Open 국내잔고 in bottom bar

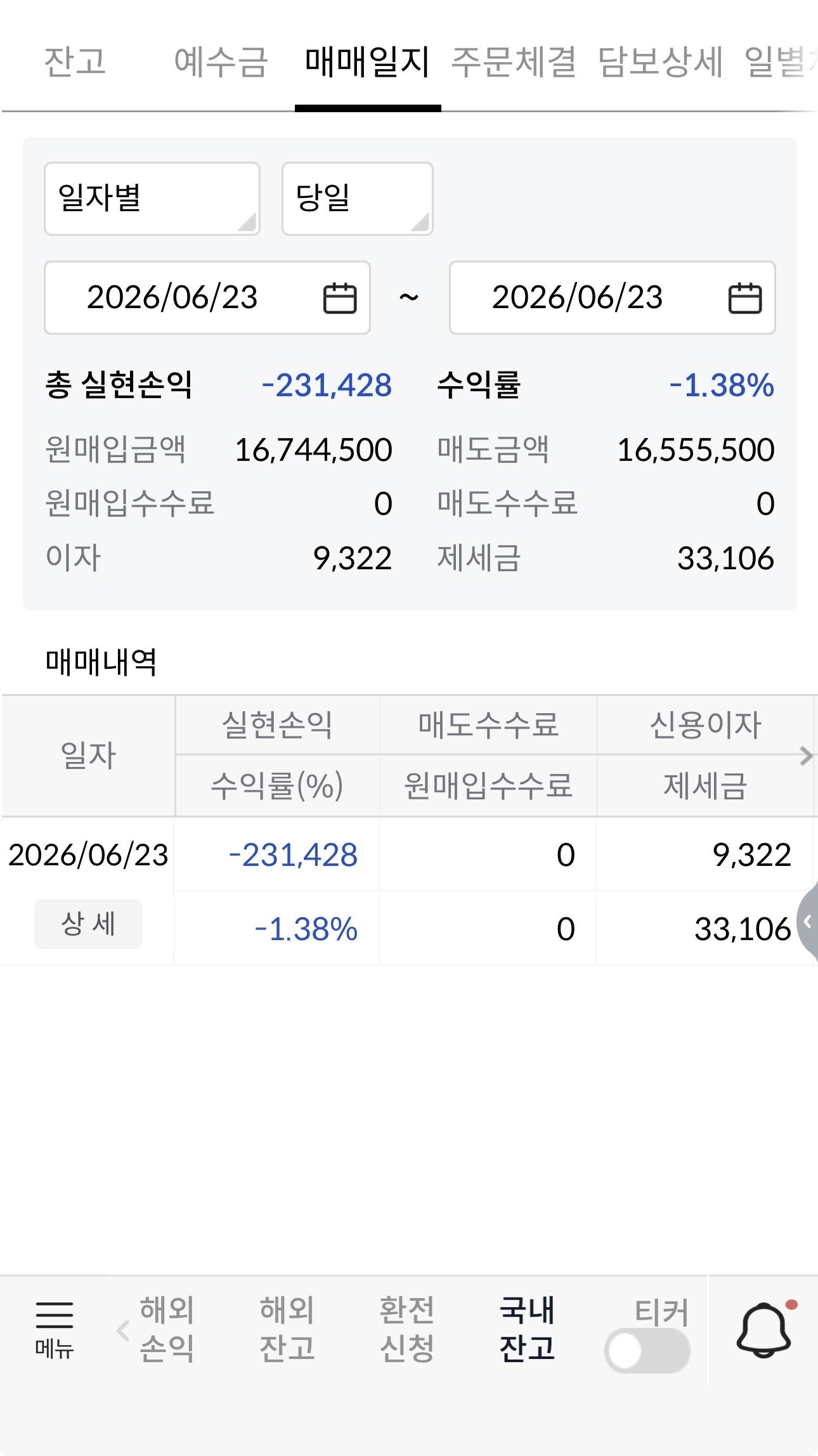coord(527,1329)
